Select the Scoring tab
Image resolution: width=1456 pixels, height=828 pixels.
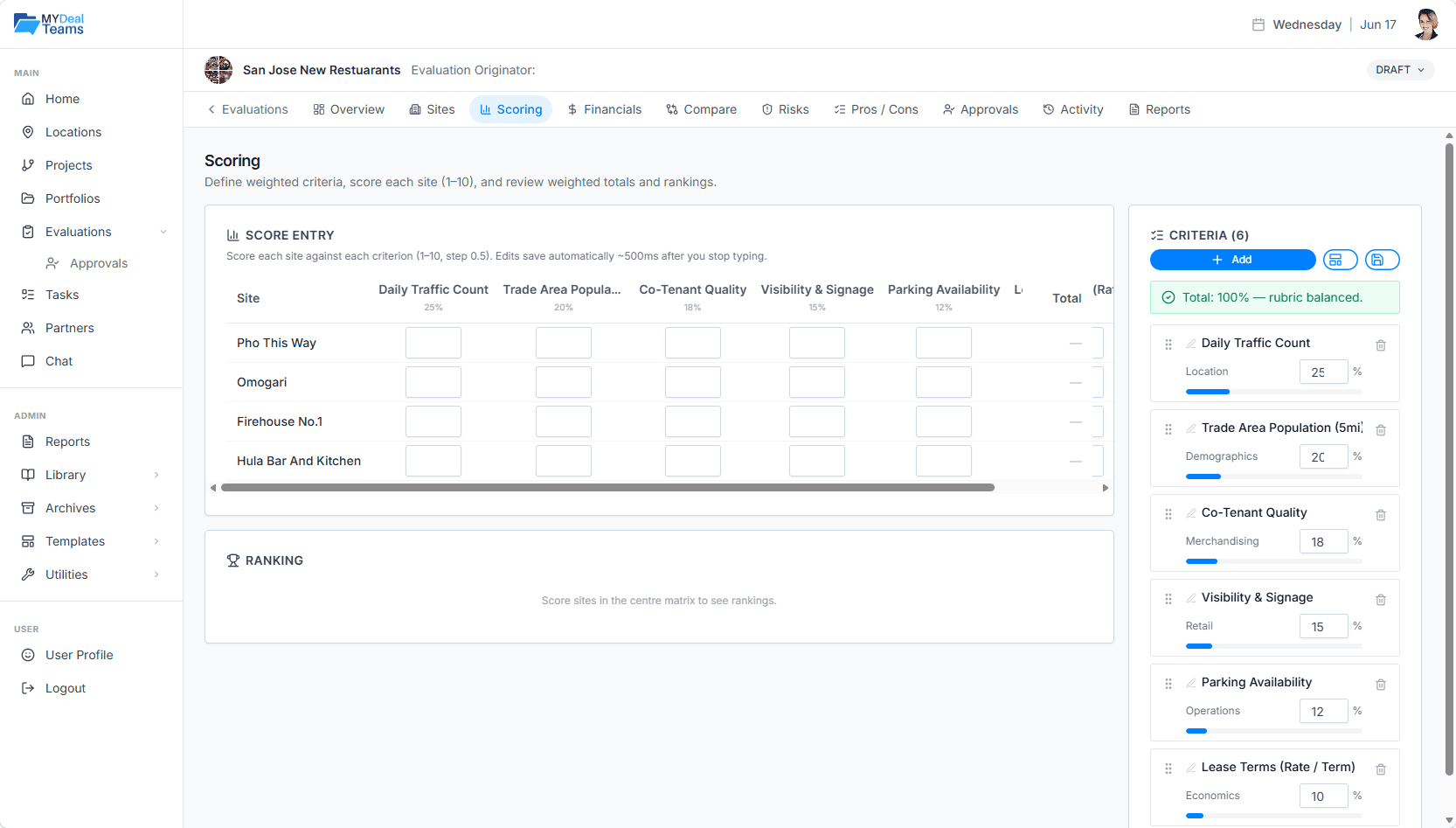click(x=510, y=109)
